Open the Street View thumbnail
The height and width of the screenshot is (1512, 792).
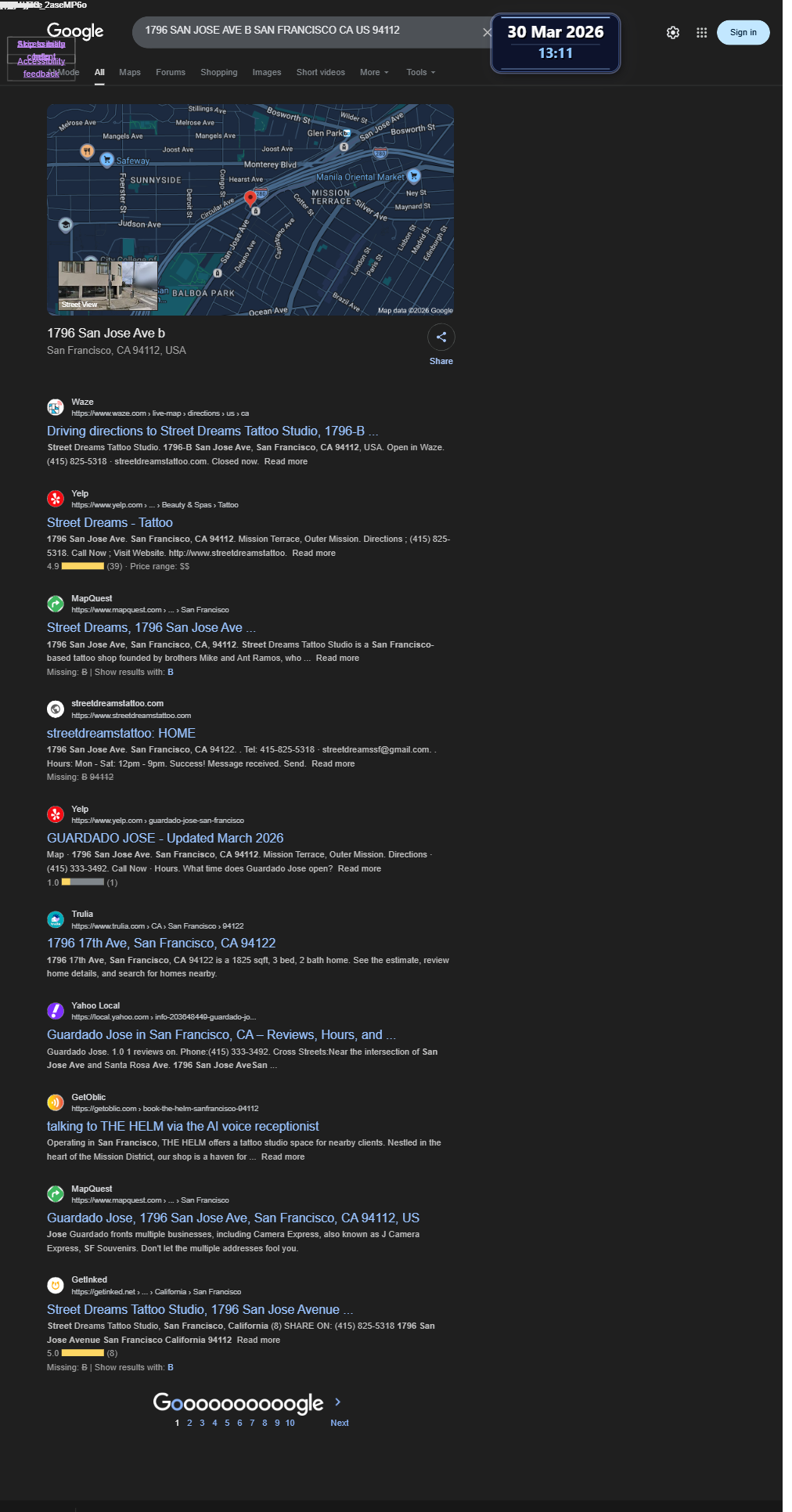tap(108, 286)
